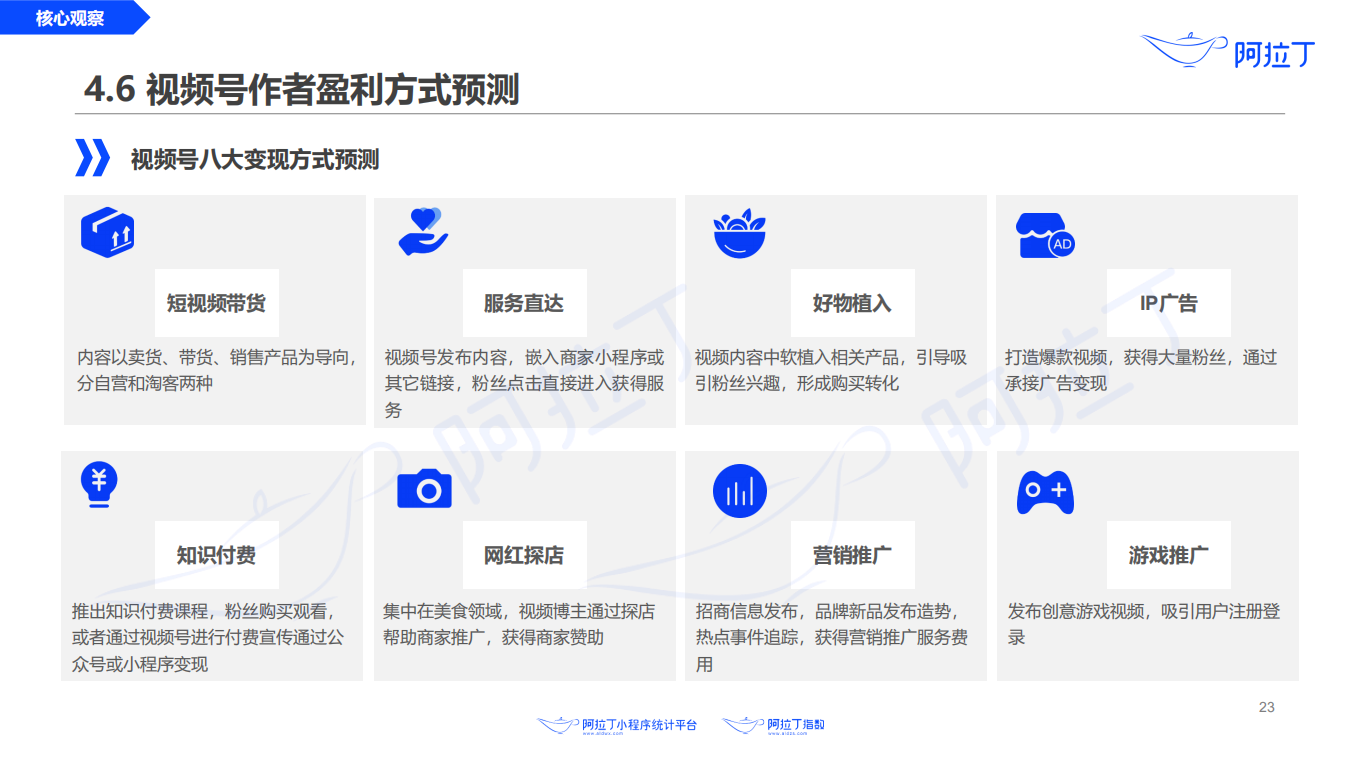Click the blue double-chevron icon beside 视频号八大变现方式预测
This screenshot has width=1359, height=763.
click(92, 158)
